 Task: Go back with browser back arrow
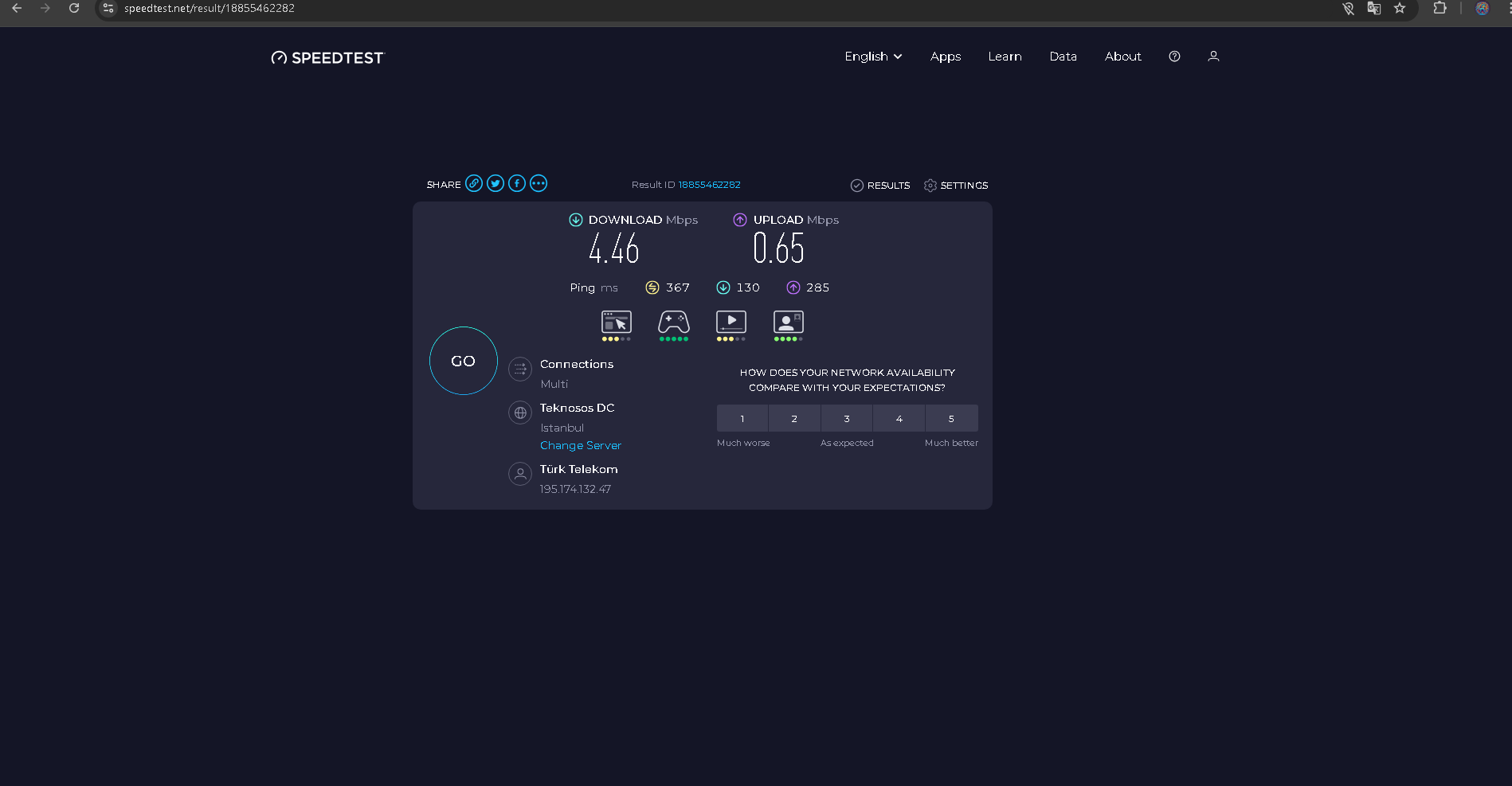coord(17,8)
